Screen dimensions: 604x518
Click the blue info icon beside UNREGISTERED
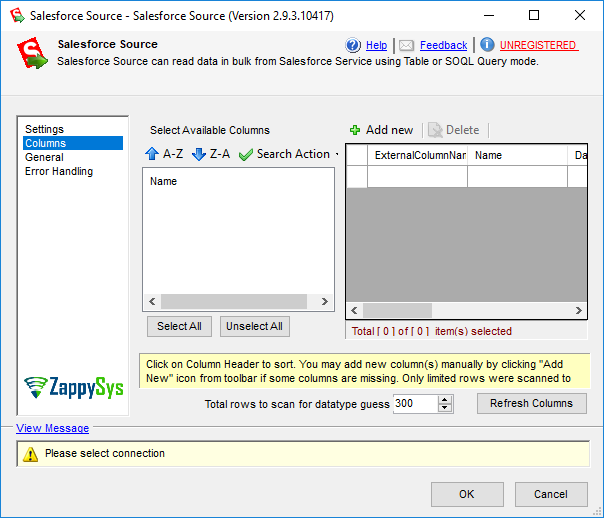point(487,45)
